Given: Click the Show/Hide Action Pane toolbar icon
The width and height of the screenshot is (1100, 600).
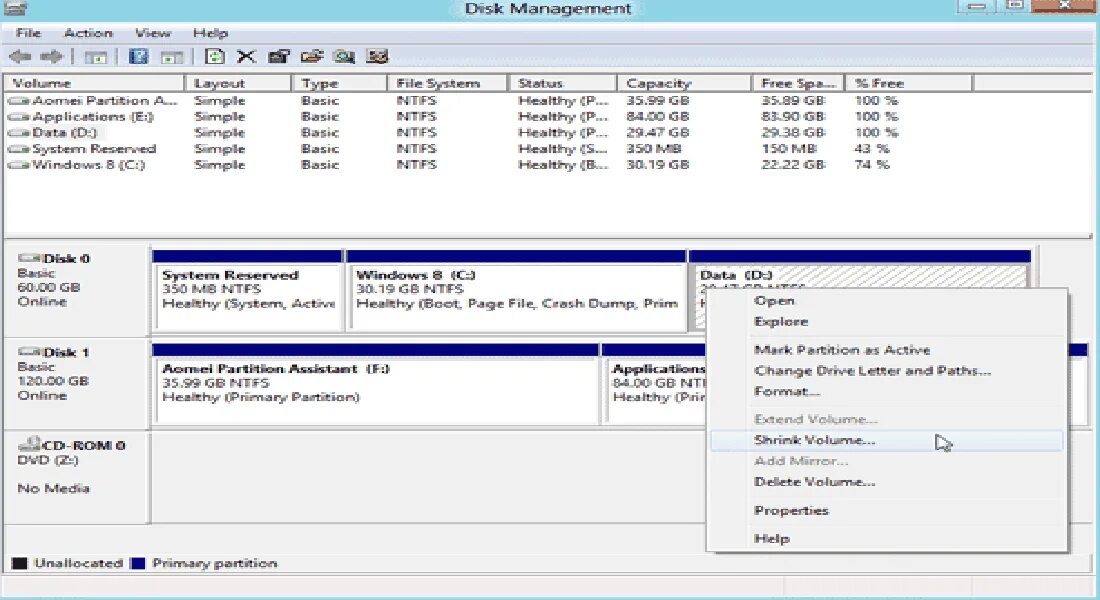Looking at the screenshot, I should (x=172, y=57).
